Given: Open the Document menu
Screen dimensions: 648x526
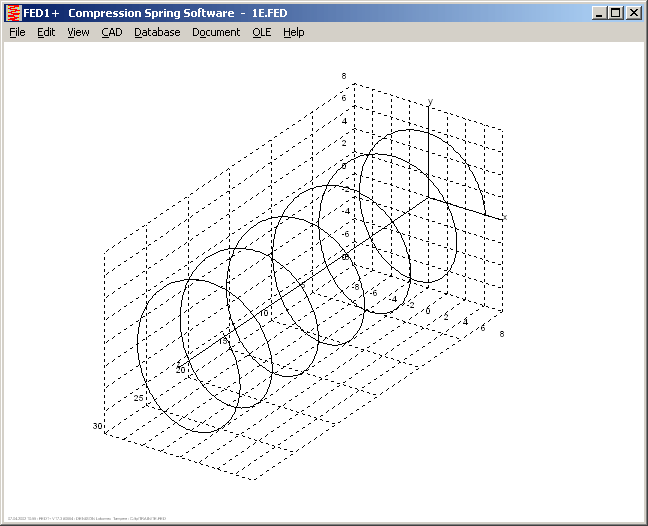Looking at the screenshot, I should click(x=216, y=32).
